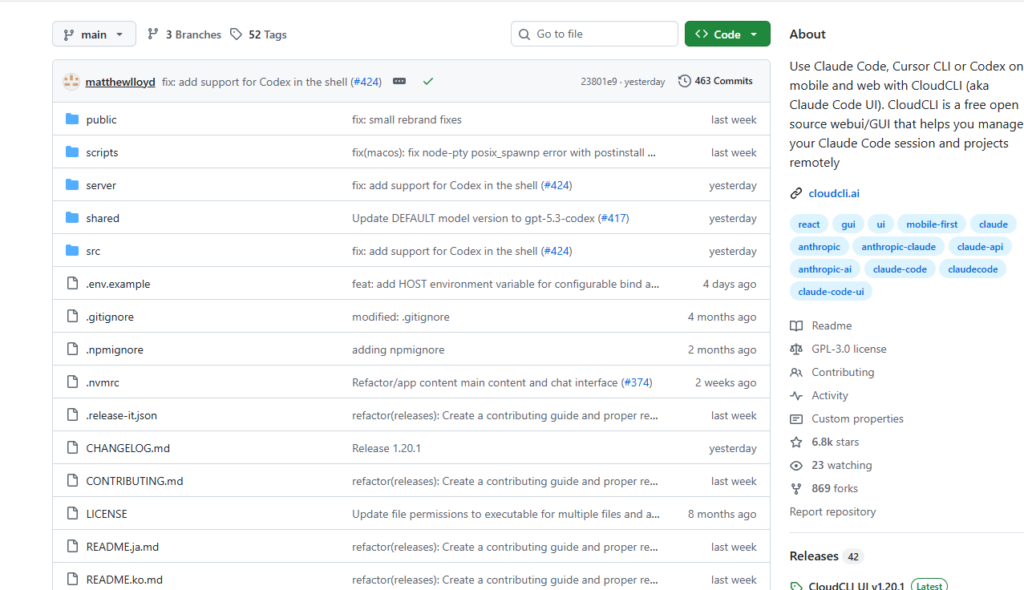Click the LICENSE file icon
1024x590 pixels.
(x=72, y=514)
